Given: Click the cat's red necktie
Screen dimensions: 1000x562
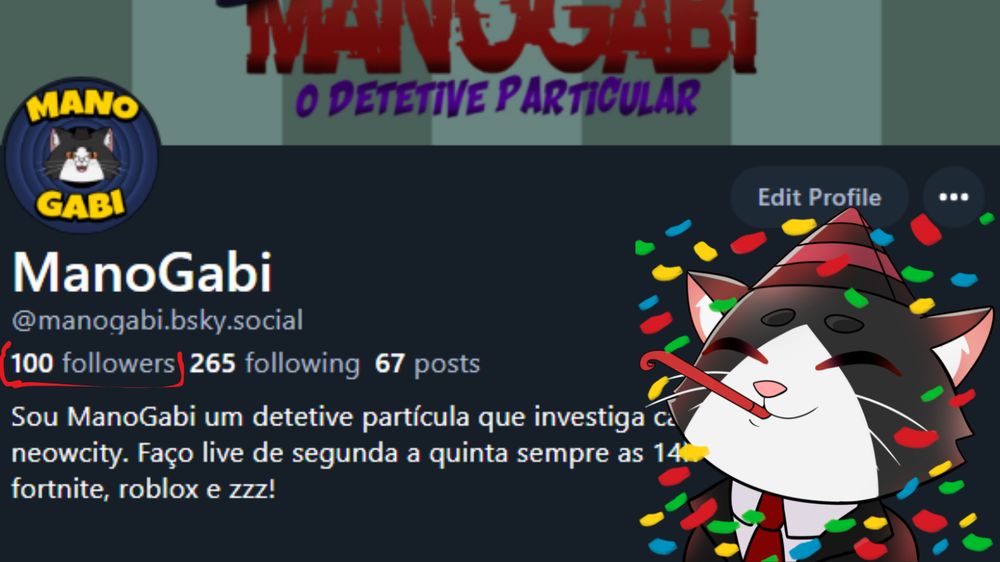Looking at the screenshot, I should click(x=764, y=528).
